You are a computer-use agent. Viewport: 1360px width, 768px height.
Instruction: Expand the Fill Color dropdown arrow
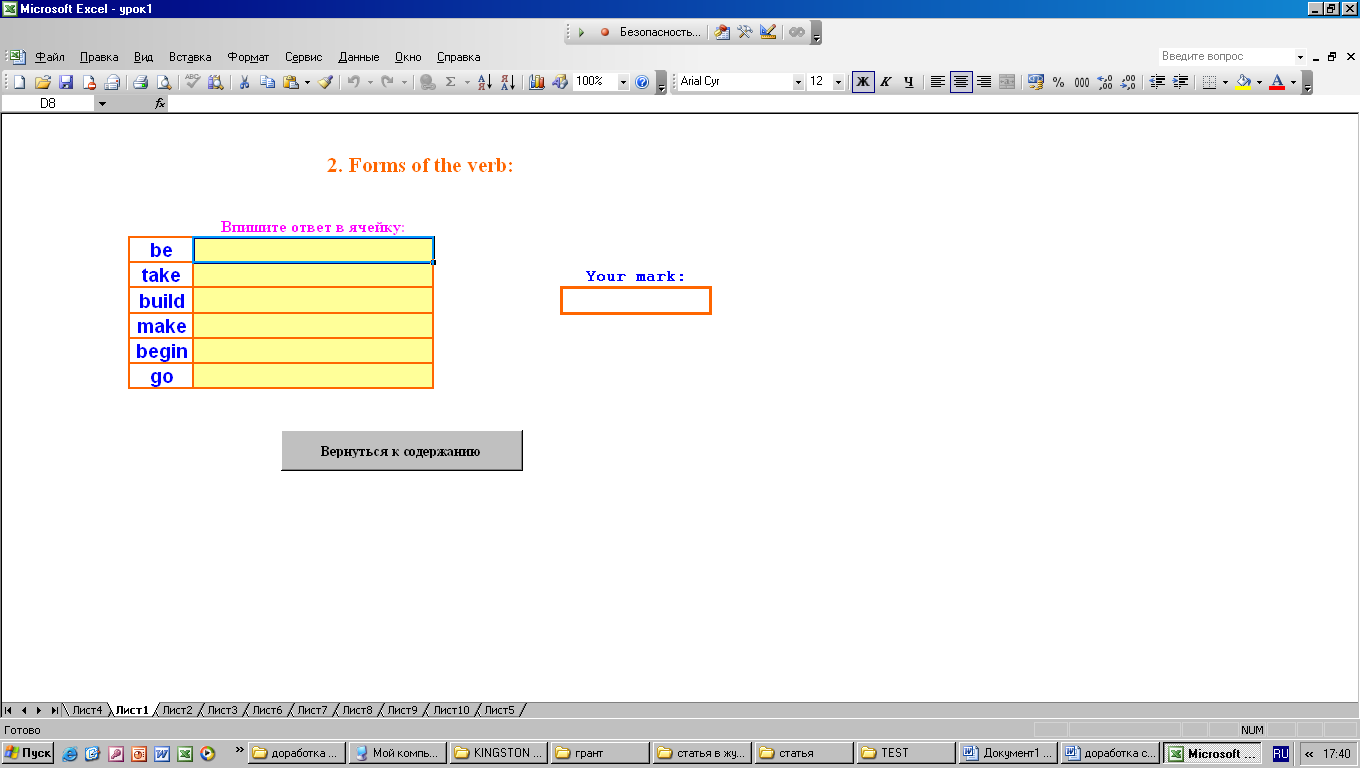tap(1259, 82)
